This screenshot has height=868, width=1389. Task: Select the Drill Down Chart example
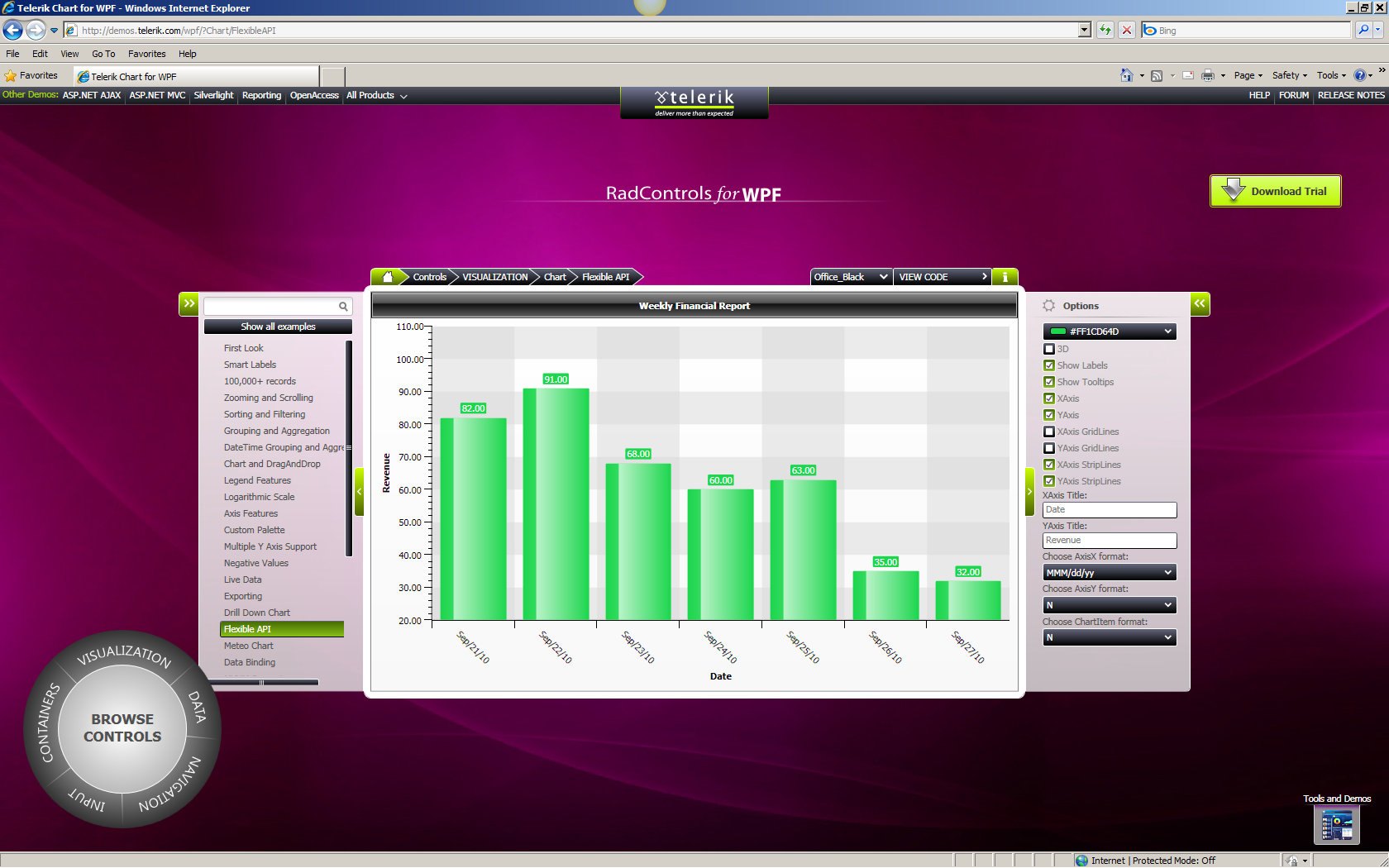click(x=257, y=613)
